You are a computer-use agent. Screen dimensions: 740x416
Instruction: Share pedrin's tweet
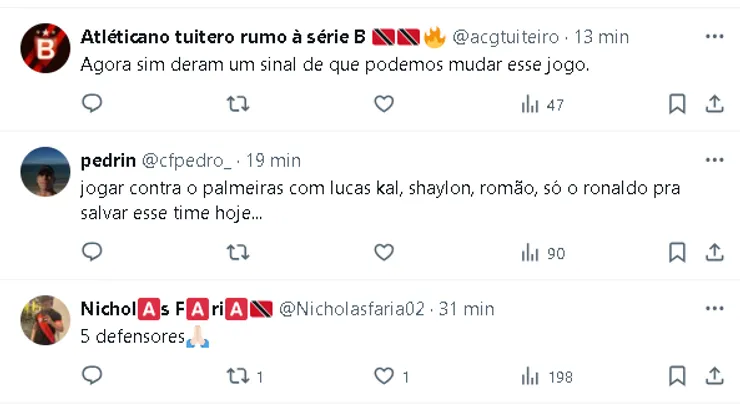coord(715,253)
